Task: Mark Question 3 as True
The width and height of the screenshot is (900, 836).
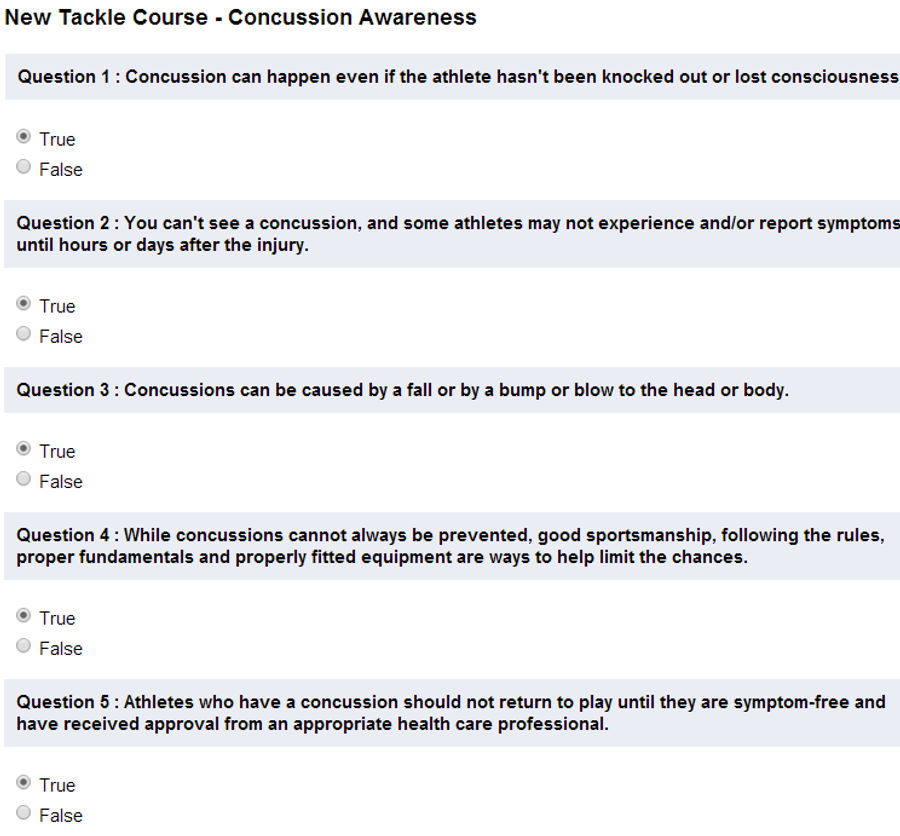Action: pyautogui.click(x=24, y=448)
